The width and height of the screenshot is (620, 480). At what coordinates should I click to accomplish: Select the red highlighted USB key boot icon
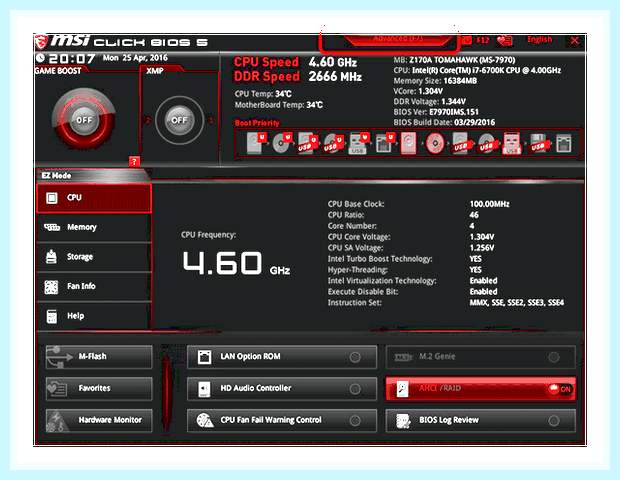511,143
